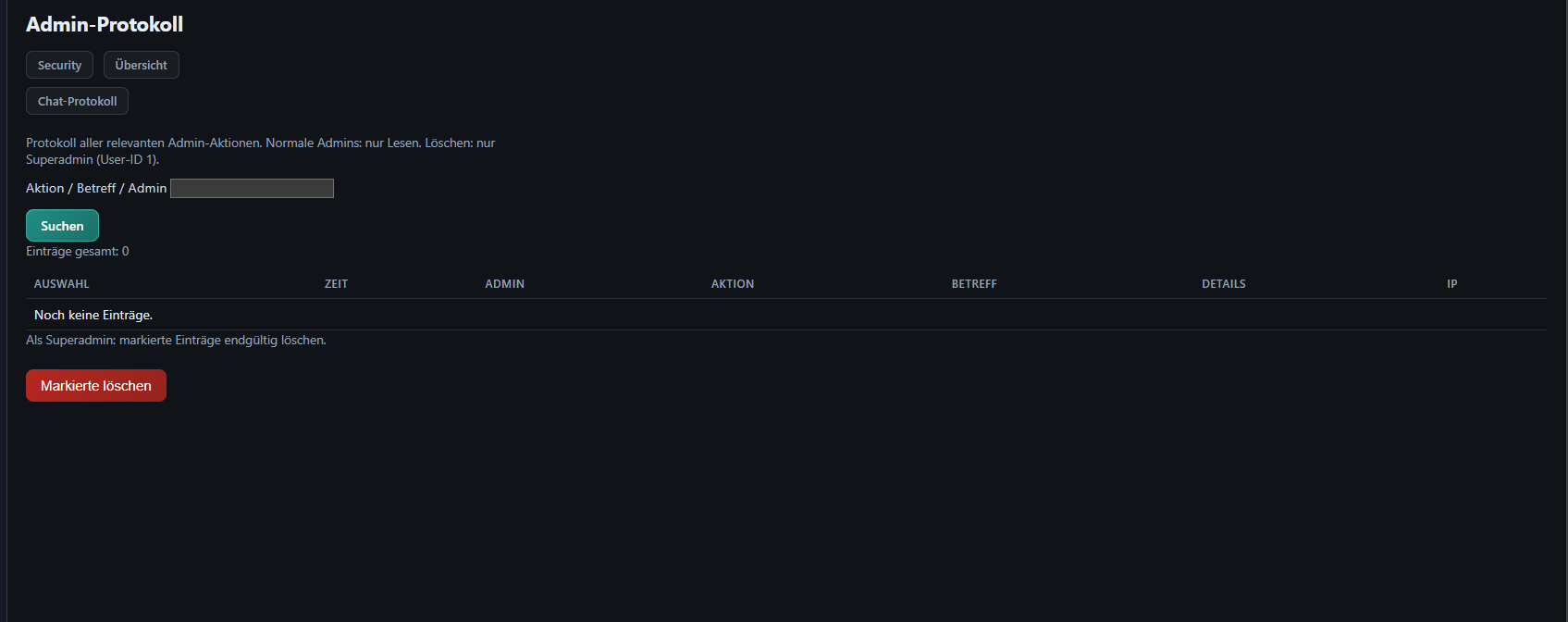Click the BETREFF column header

(974, 284)
